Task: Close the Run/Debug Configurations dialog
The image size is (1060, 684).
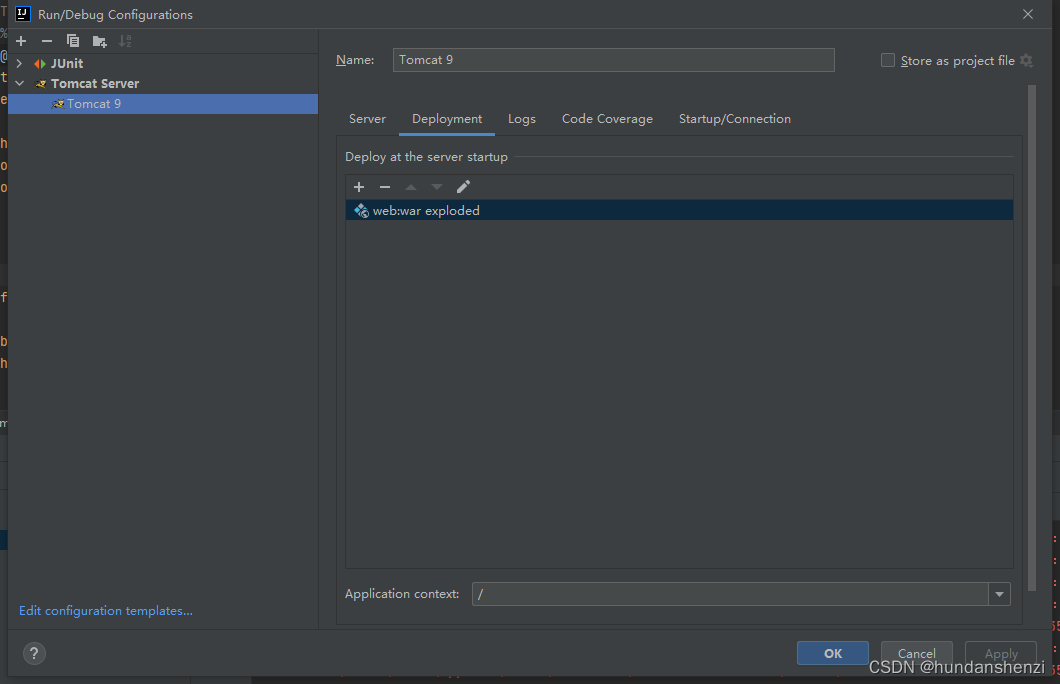Action: click(1028, 14)
